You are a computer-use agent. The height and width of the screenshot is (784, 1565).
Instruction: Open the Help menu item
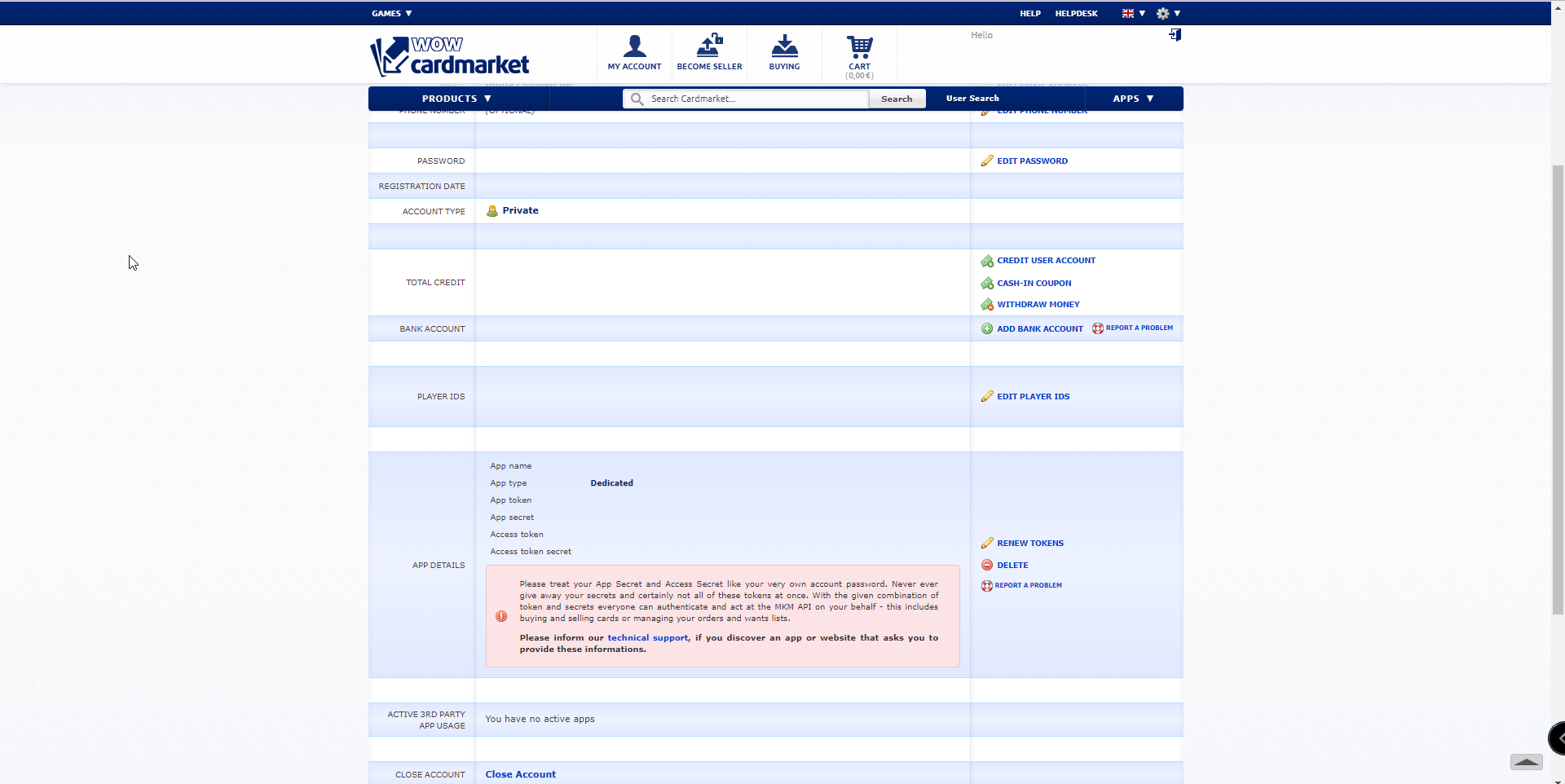click(1030, 14)
